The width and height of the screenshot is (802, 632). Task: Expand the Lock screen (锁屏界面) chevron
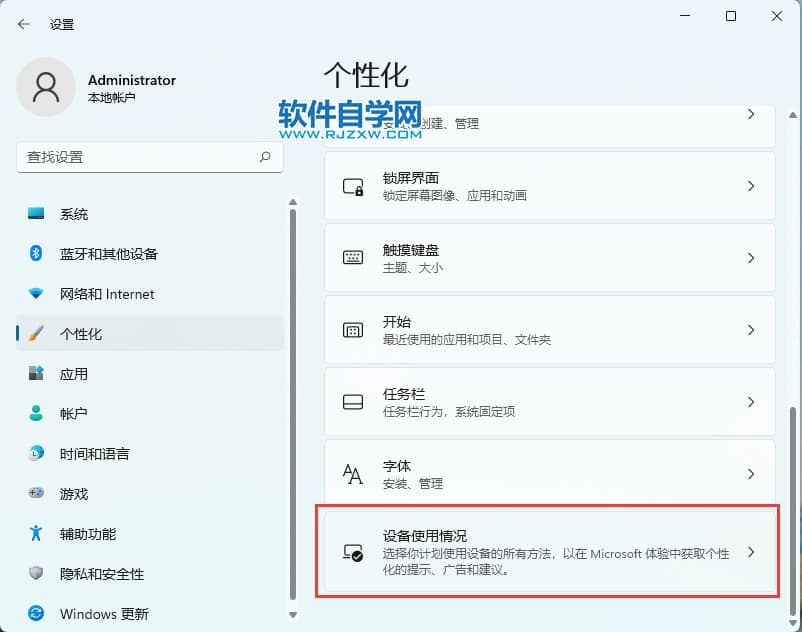point(751,186)
